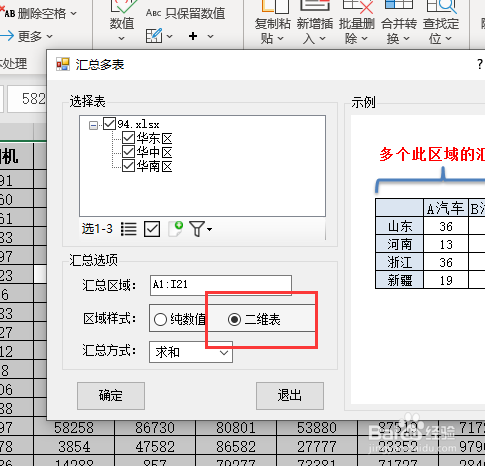This screenshot has height=466, width=485.
Task: Click the cell containing 53880
Action: (x=317, y=428)
